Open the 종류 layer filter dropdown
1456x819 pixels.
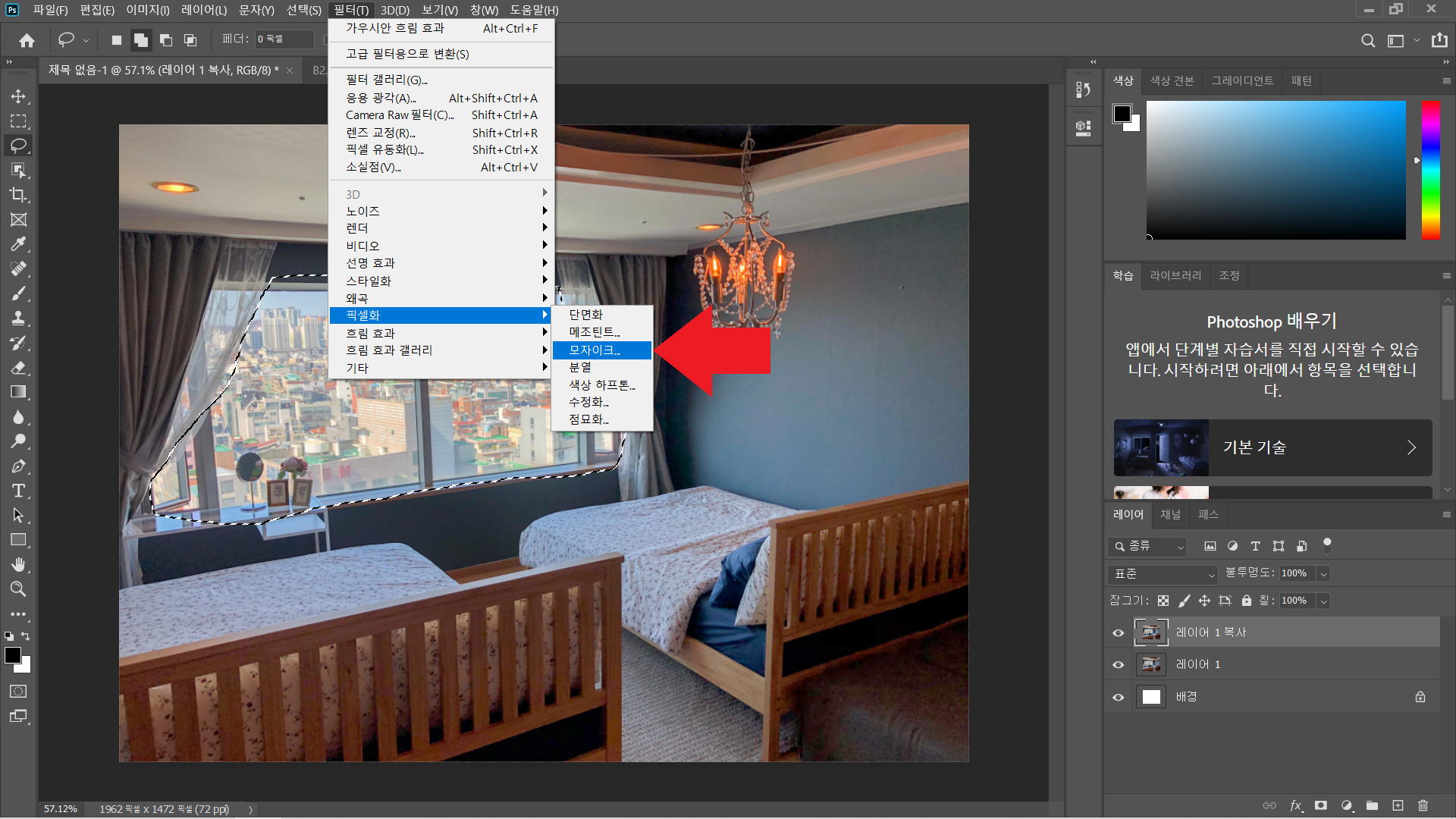1147,546
